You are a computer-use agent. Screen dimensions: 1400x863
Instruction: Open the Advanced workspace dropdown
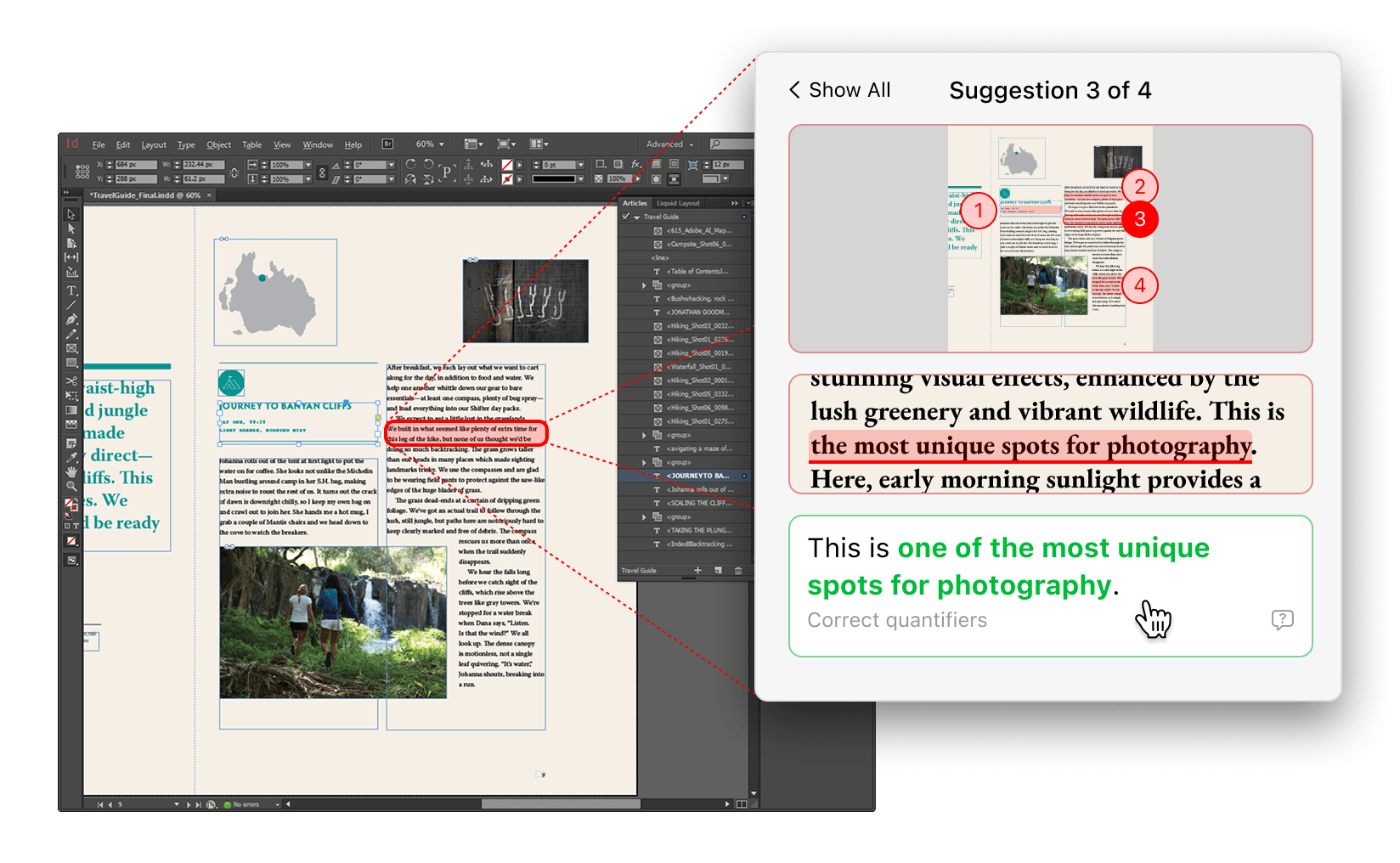(x=669, y=144)
